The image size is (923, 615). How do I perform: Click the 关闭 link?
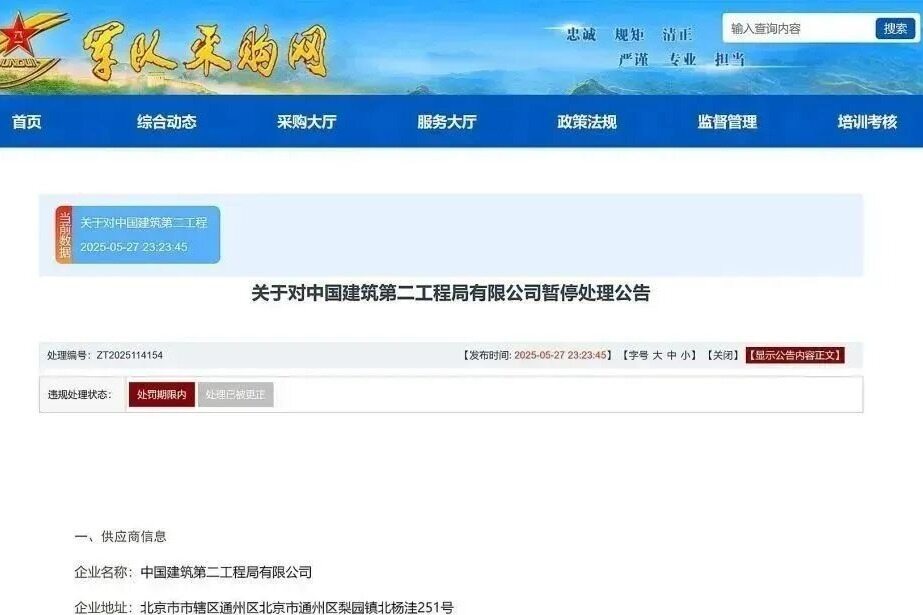722,355
